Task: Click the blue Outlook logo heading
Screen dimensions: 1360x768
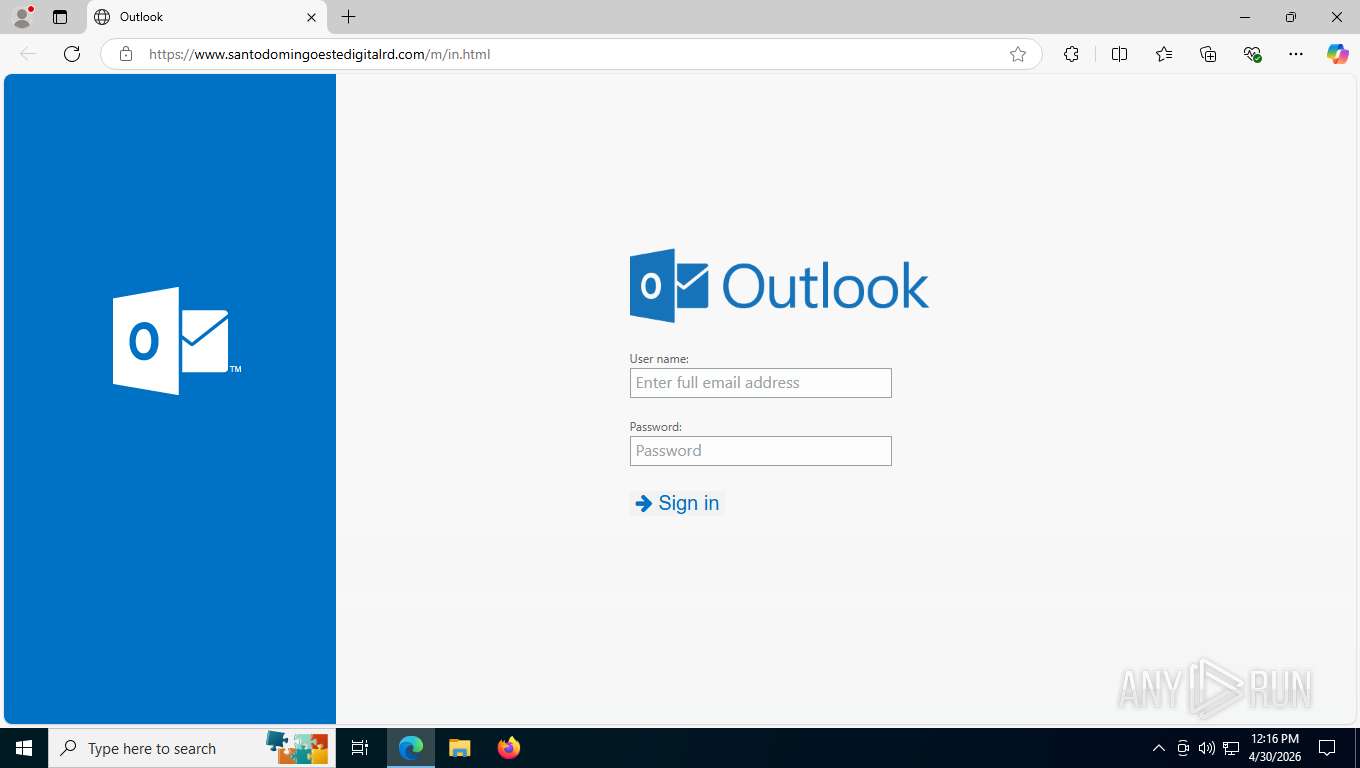Action: point(779,286)
